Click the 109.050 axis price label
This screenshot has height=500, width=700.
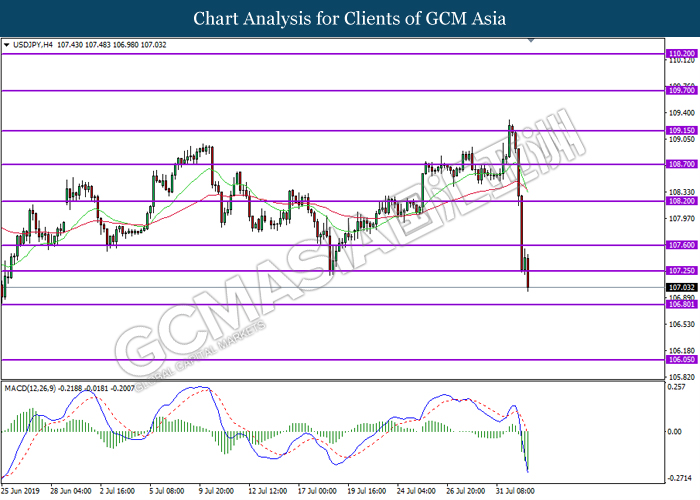click(682, 139)
